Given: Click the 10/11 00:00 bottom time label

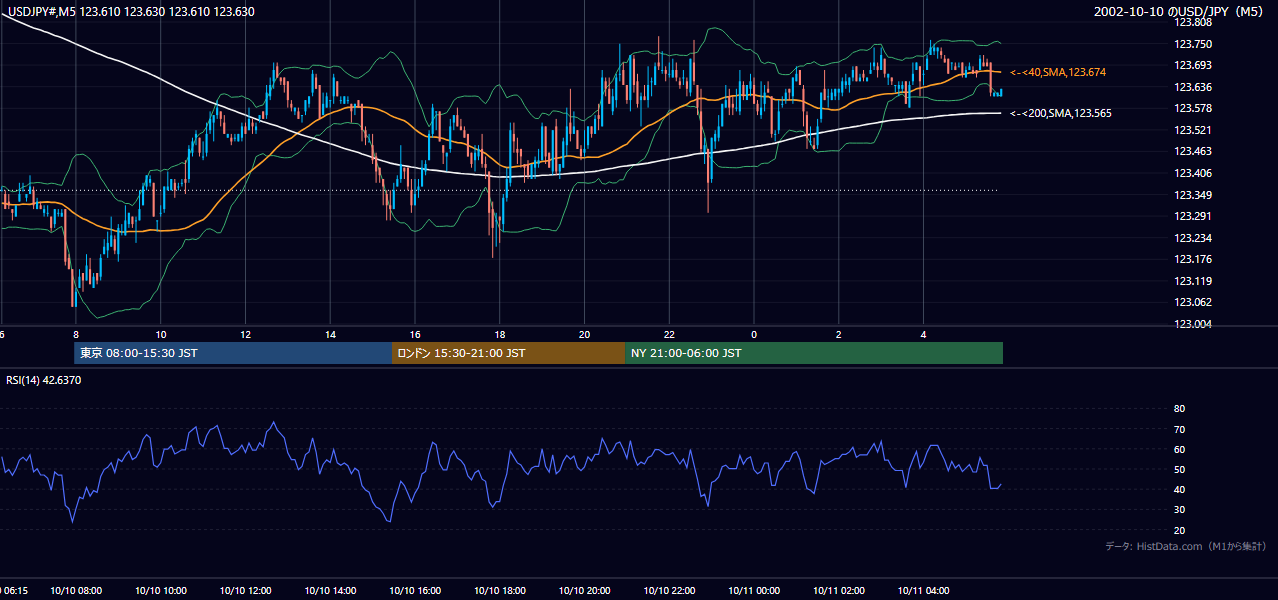Looking at the screenshot, I should (x=754, y=591).
